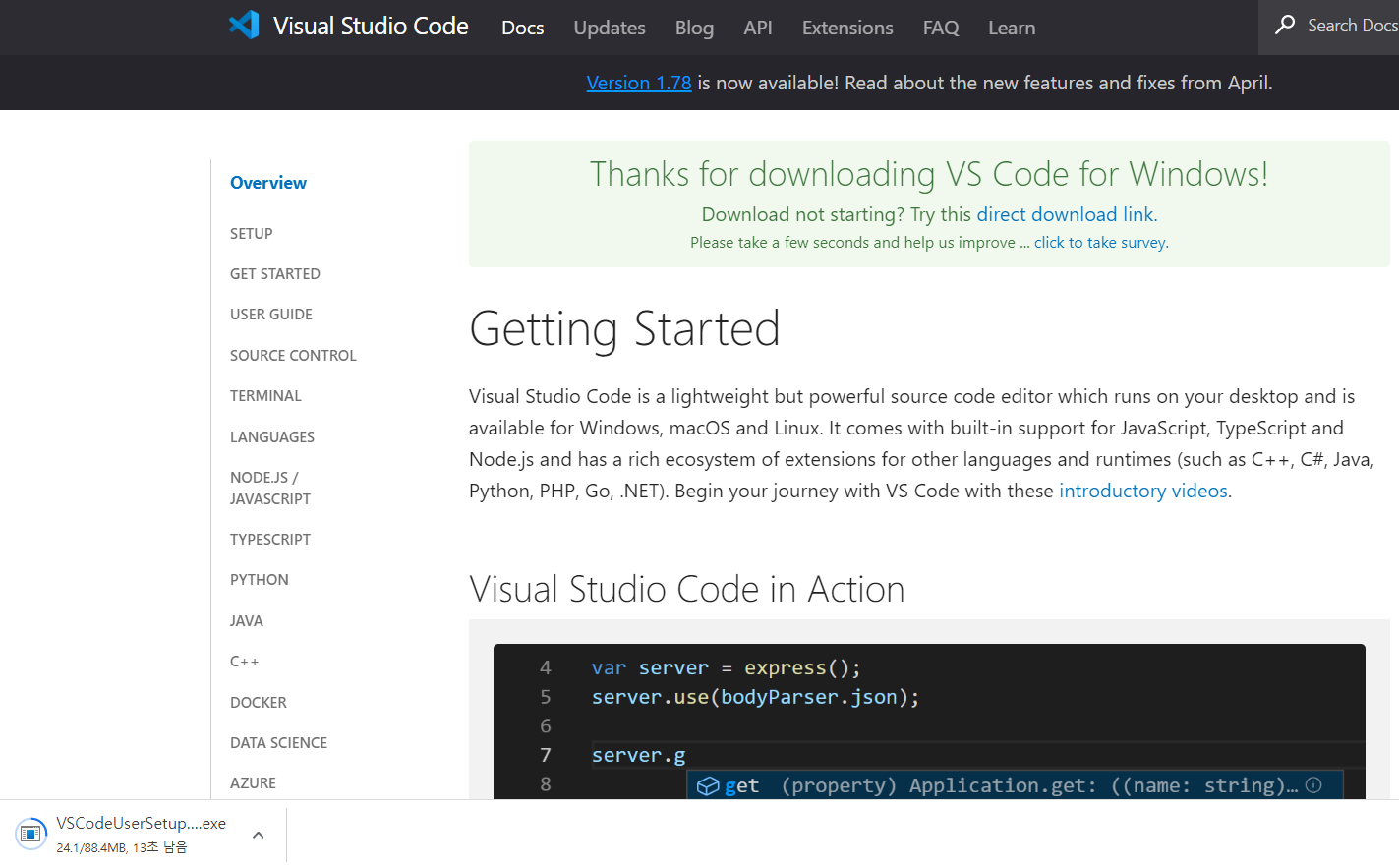Click the direct download link
The width and height of the screenshot is (1399, 868).
pyautogui.click(x=1065, y=214)
